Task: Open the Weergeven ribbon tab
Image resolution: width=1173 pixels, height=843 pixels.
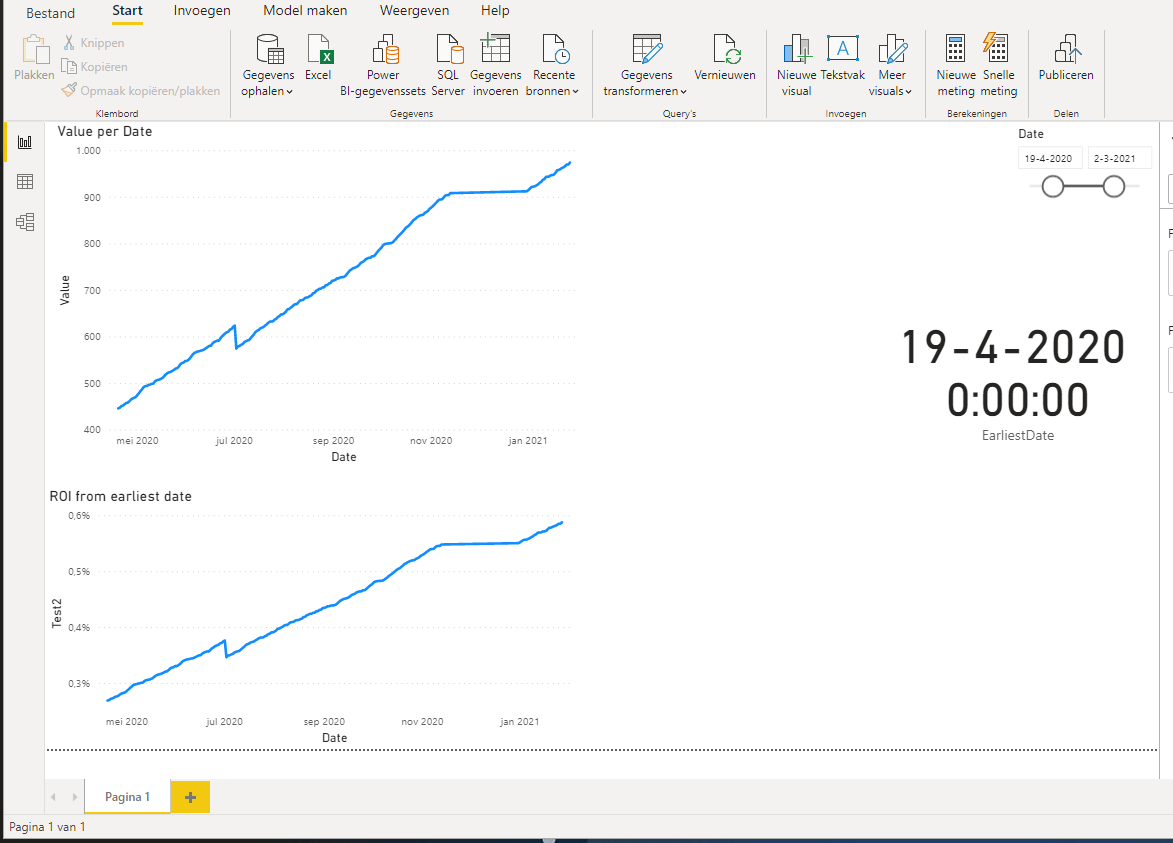Action: pyautogui.click(x=414, y=10)
